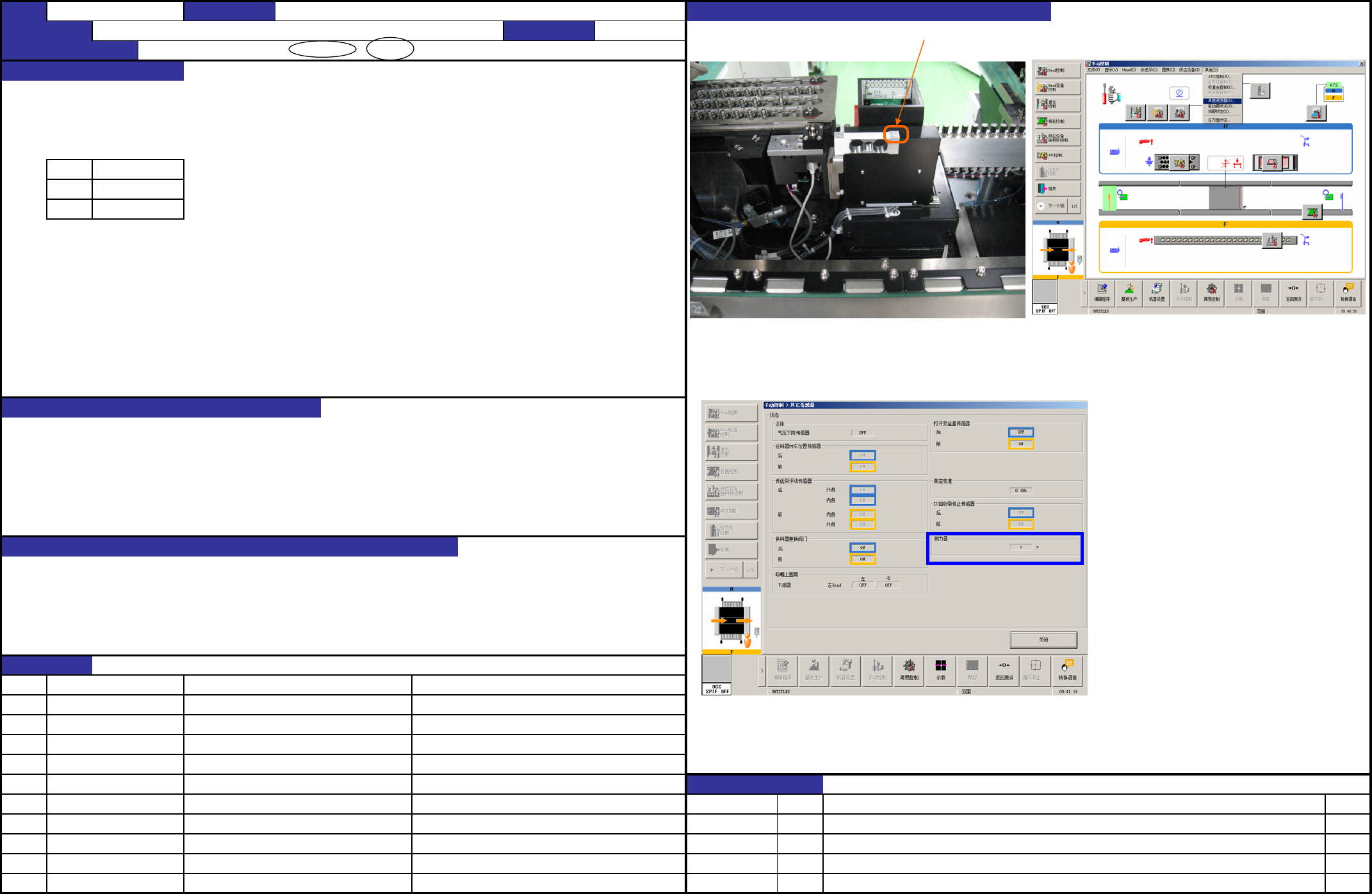Toggle the front 打开安全盖传感器 ON indicator
This screenshot has width=1372, height=894.
1020,444
